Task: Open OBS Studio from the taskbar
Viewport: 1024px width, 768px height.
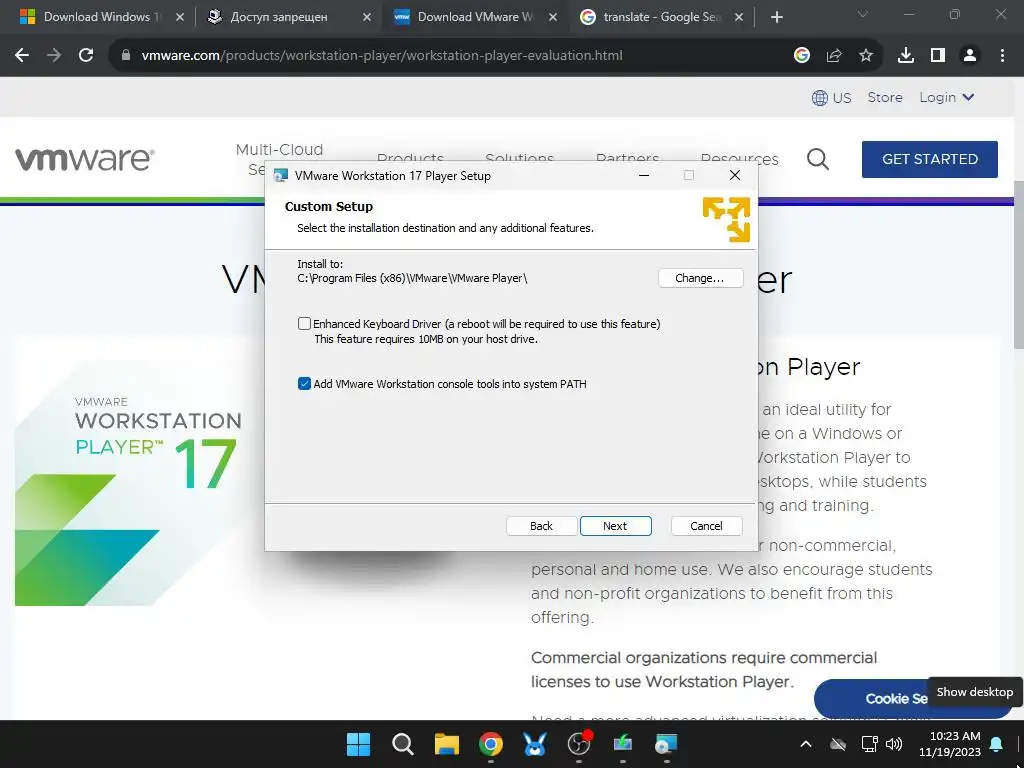Action: pos(579,744)
